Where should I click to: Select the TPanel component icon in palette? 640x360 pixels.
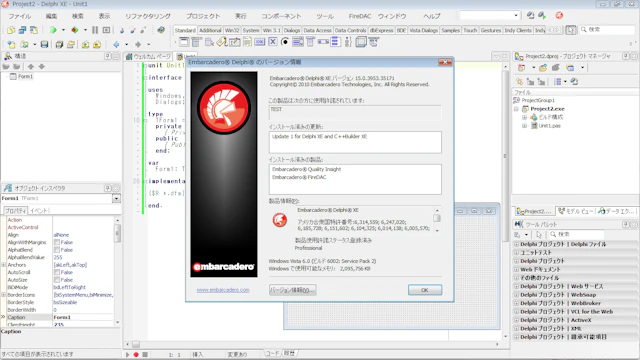(x=361, y=42)
